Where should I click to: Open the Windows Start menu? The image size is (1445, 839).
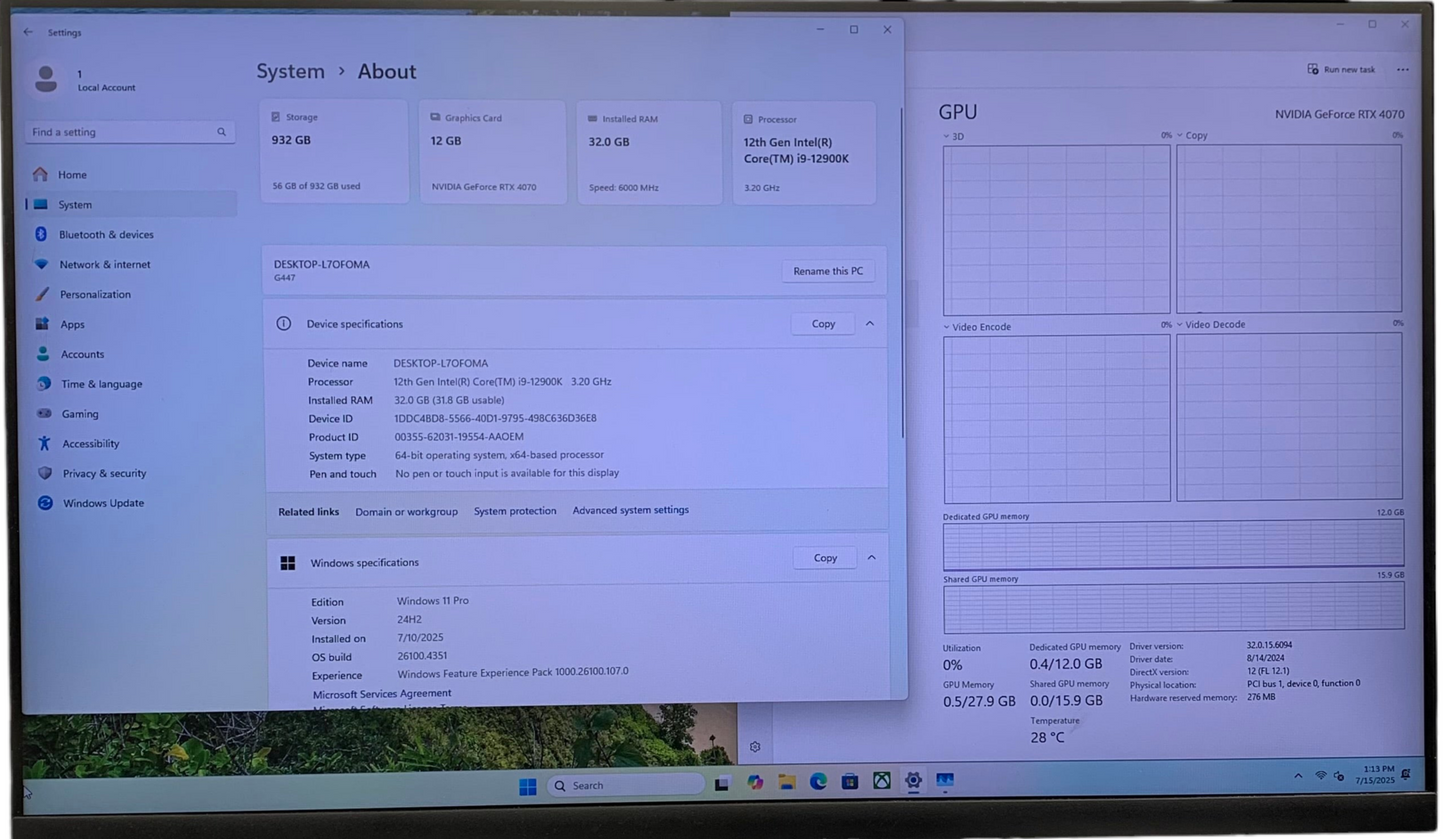pyautogui.click(x=528, y=786)
